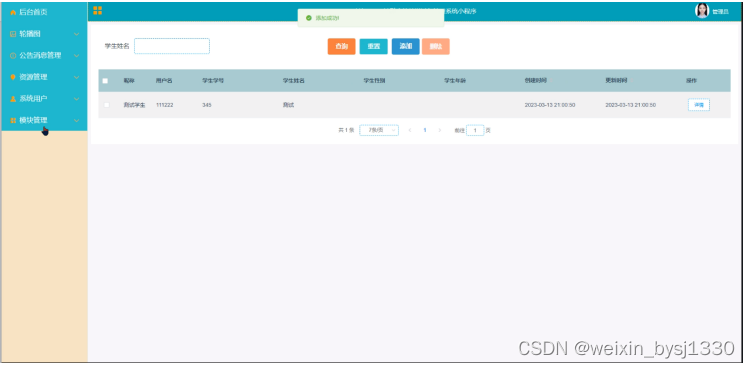
Task: Click the grid icon beside 模块管理
Action: [x=13, y=120]
